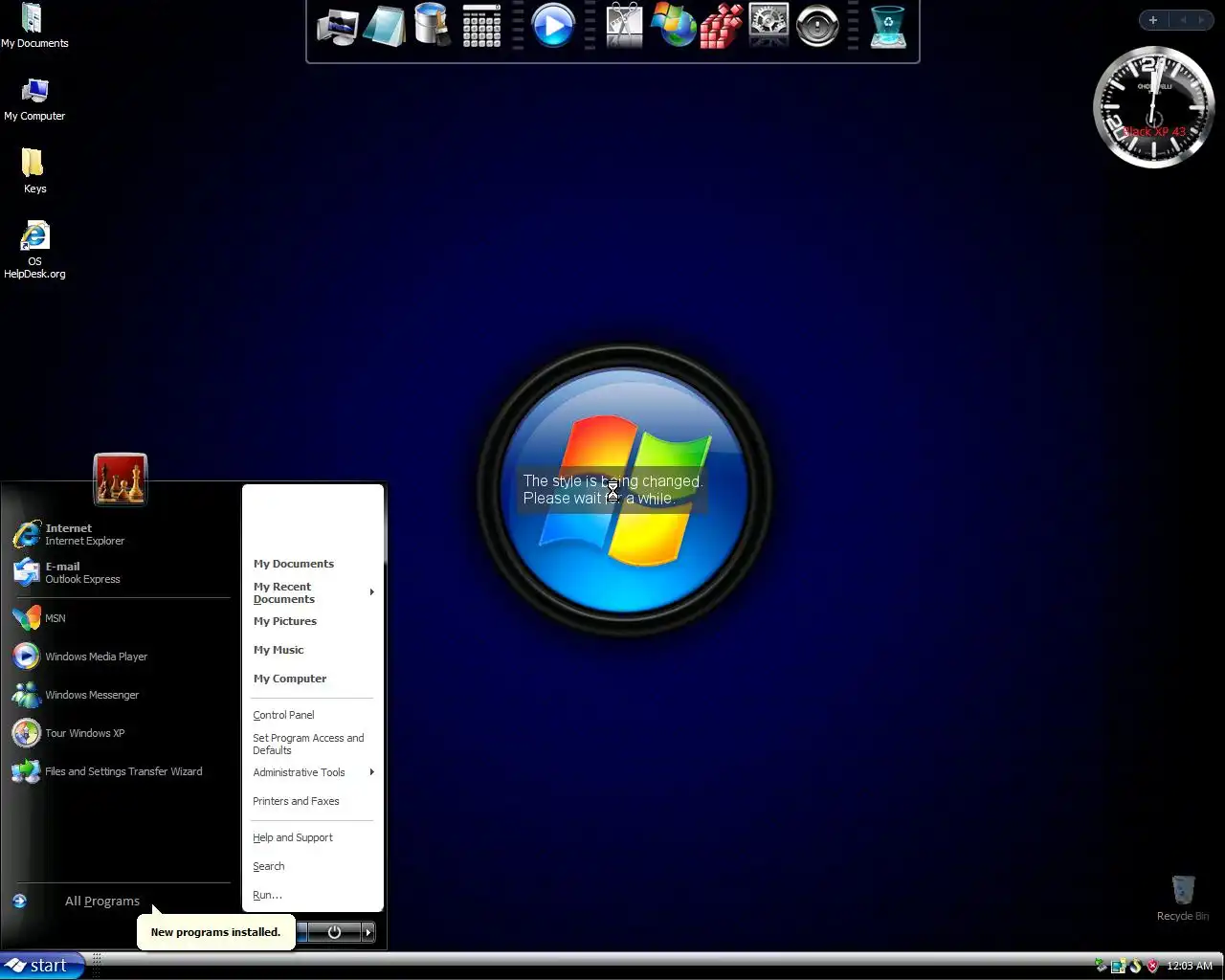Click the 12:03 AM taskbar clock
The image size is (1225, 980).
click(x=1189, y=966)
